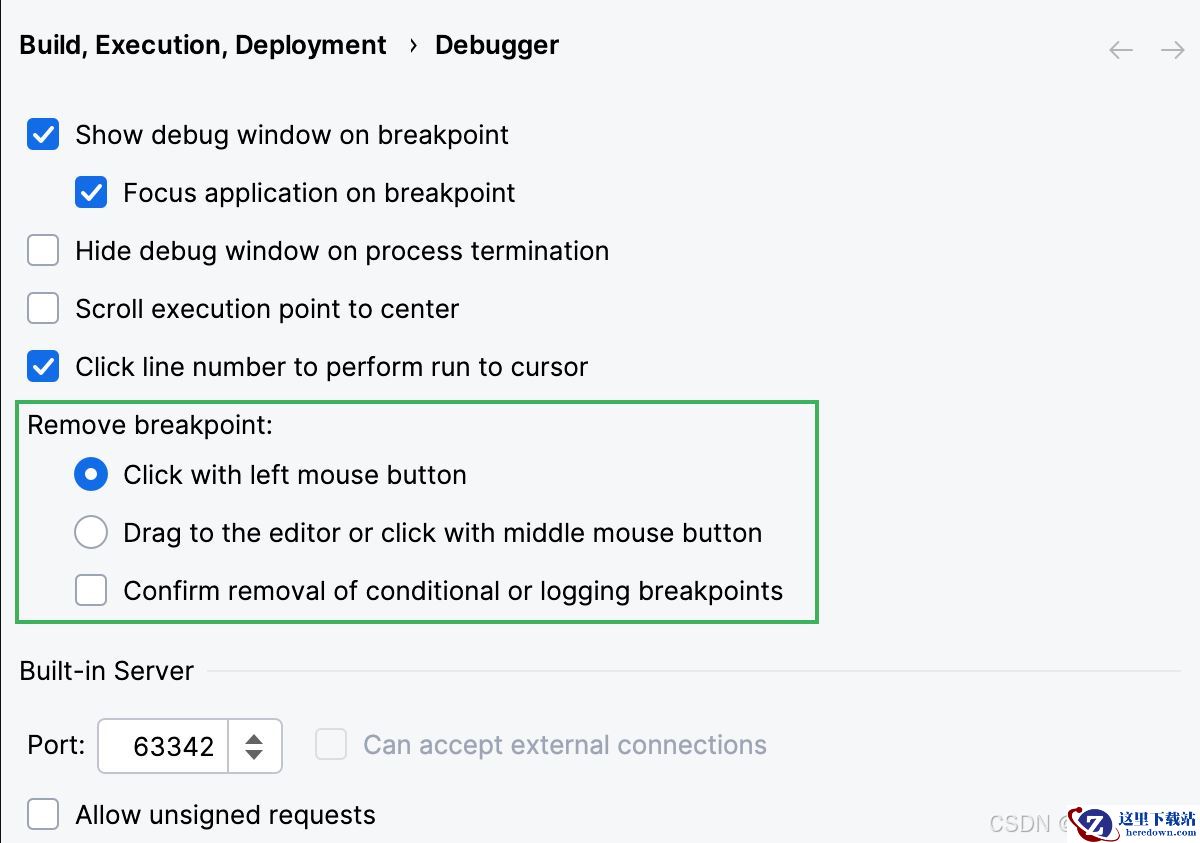Open Build, Execution, Deployment breadcrumb

pos(203,46)
